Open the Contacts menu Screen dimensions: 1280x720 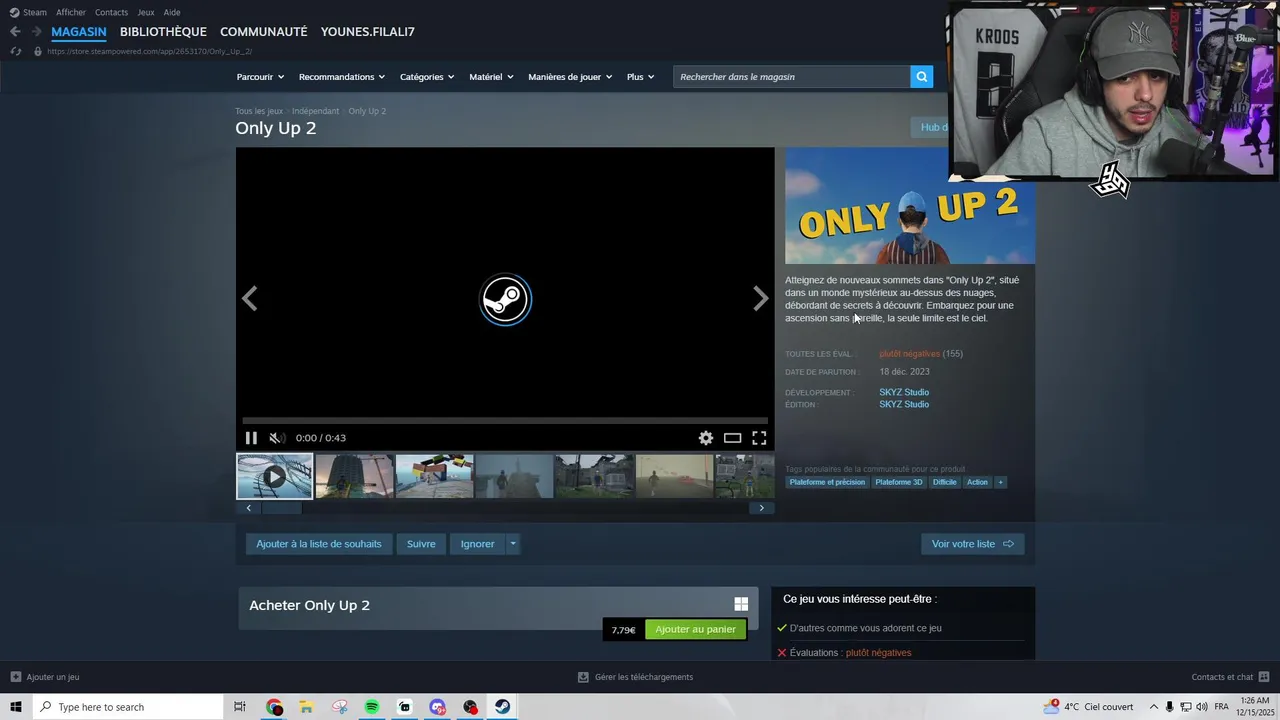(111, 12)
